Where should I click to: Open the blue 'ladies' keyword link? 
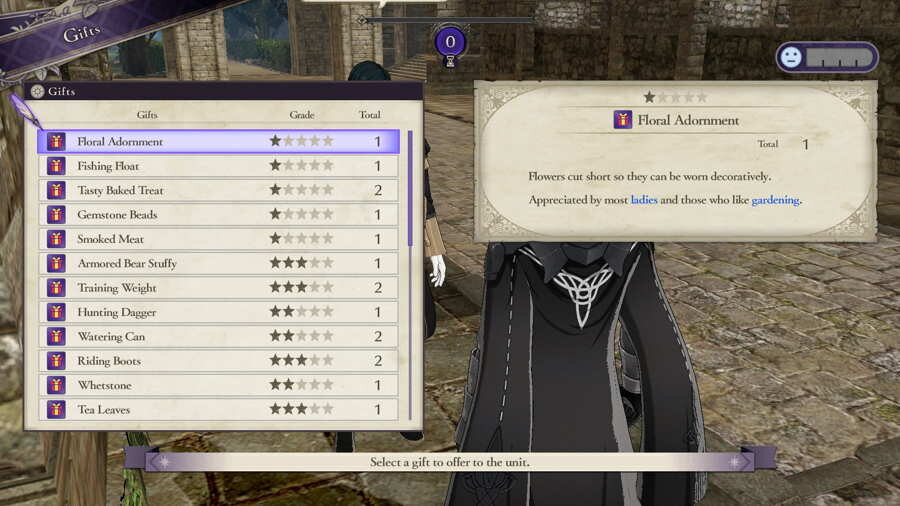tap(644, 200)
